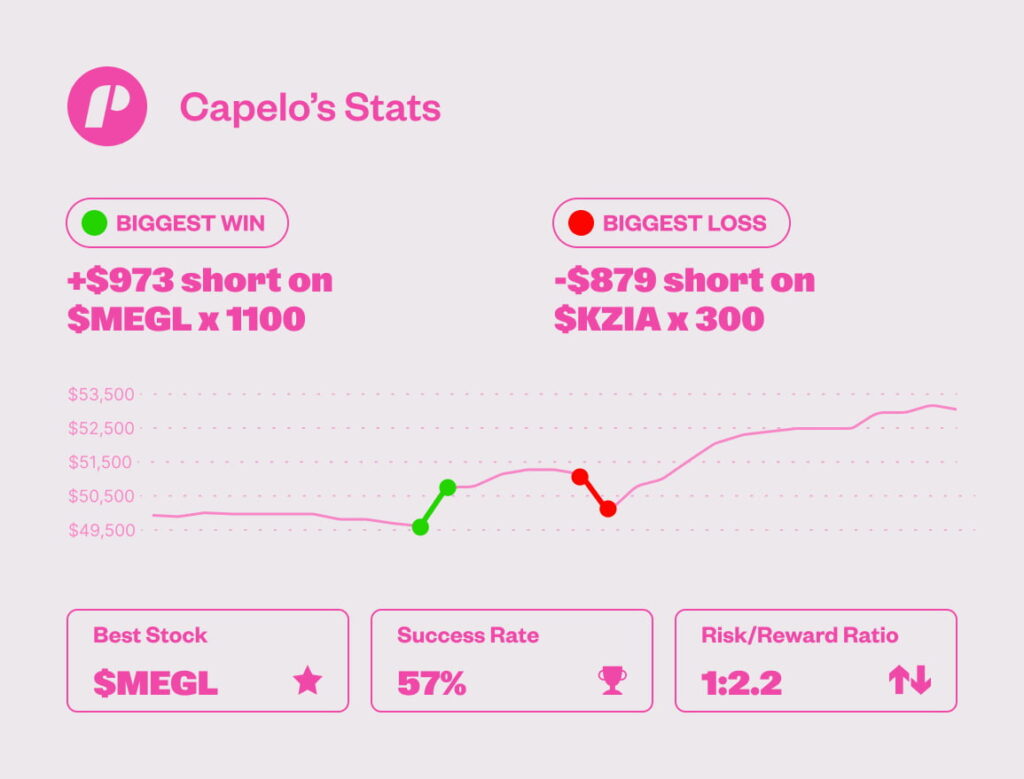Click the $53,500 axis label
This screenshot has width=1024, height=779.
pos(101,395)
